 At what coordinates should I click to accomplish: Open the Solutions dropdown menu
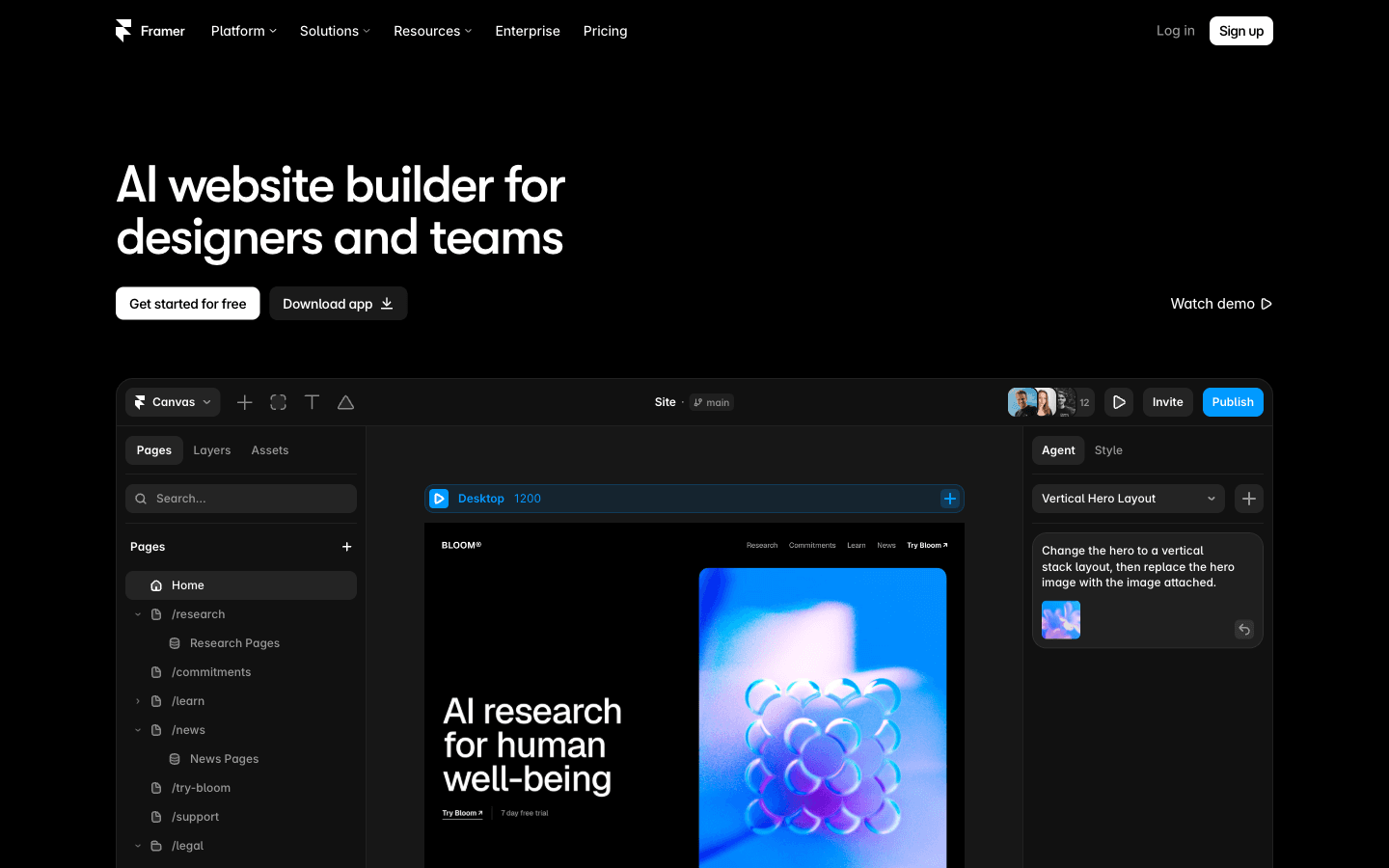335,31
